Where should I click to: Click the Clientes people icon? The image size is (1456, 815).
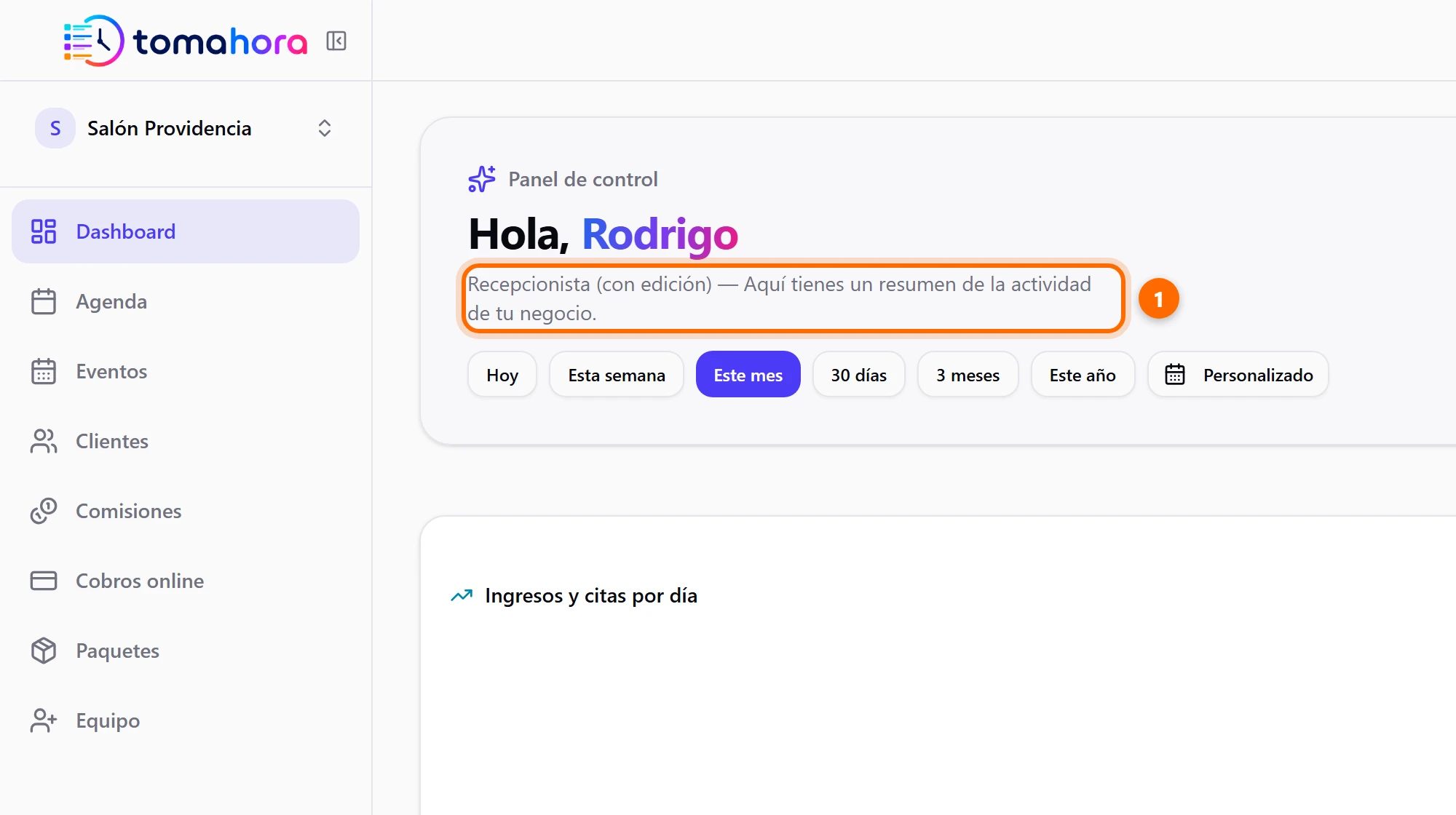tap(44, 441)
